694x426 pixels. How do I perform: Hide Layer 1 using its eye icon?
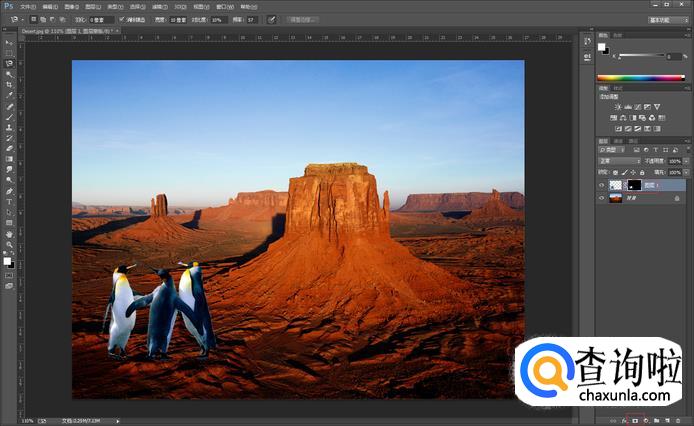click(x=601, y=186)
